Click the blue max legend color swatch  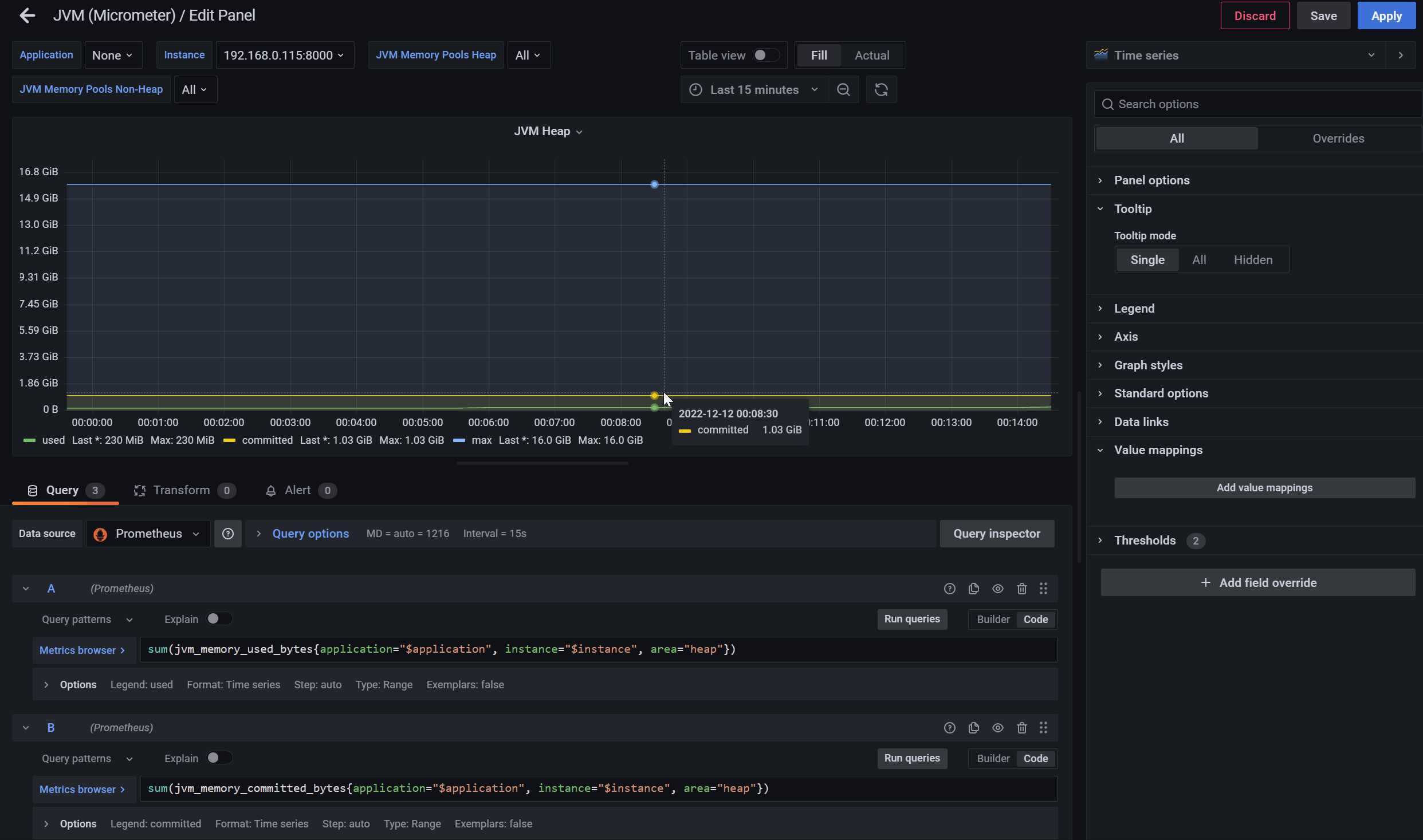point(459,440)
